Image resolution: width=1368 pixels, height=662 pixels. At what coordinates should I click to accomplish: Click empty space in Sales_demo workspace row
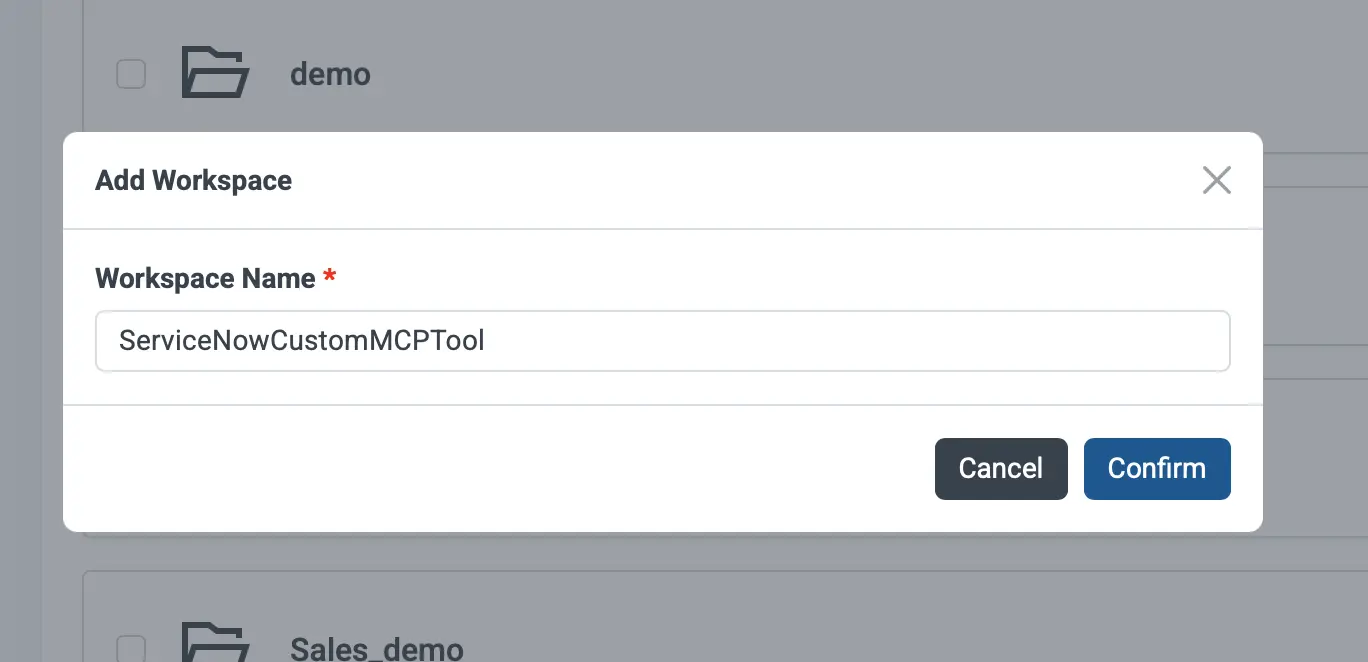800,630
